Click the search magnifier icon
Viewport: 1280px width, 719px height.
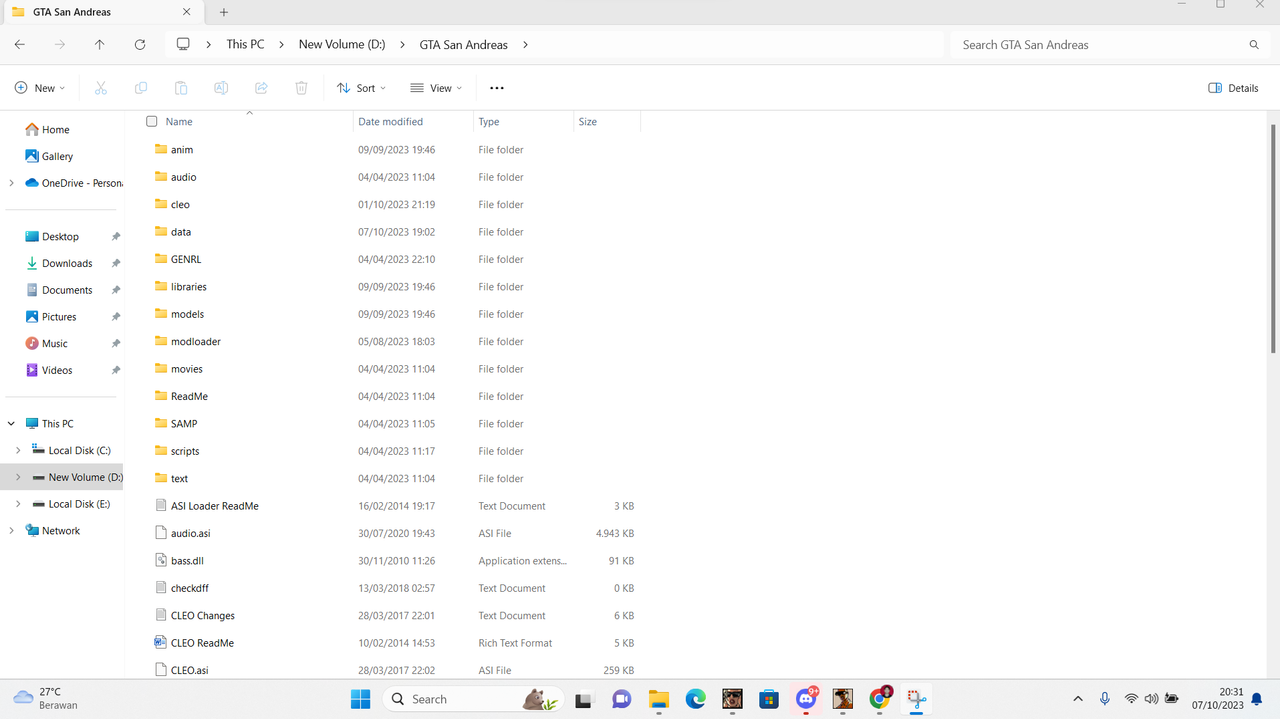tap(1254, 45)
